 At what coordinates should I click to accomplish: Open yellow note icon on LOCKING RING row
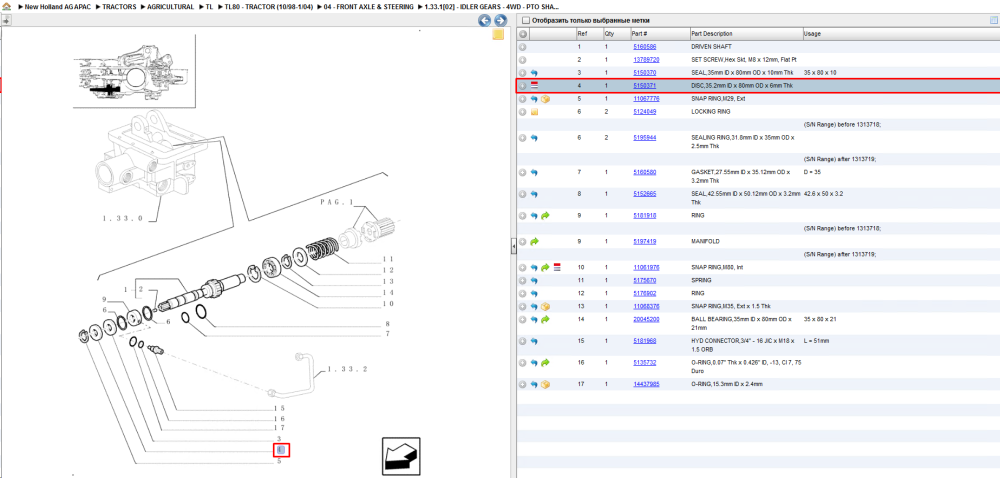click(534, 112)
